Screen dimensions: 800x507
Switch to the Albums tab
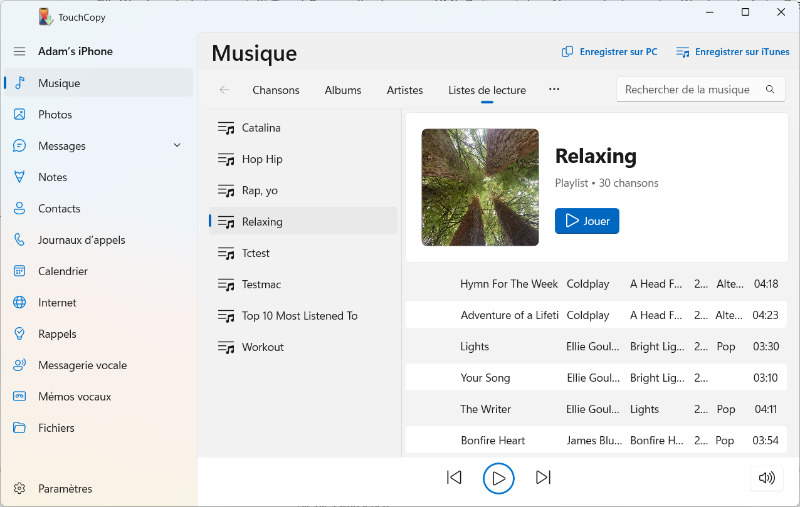pos(343,90)
